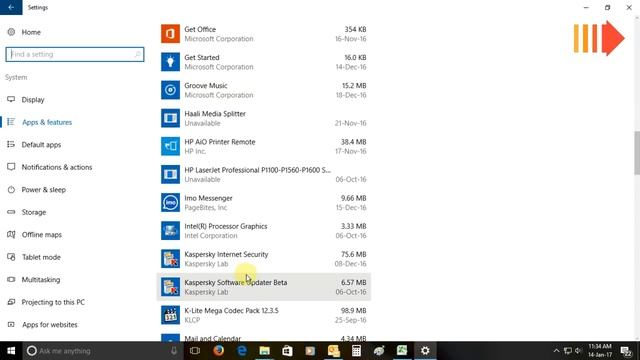Select the Mail and Calendar entry
Viewport: 640px width, 360px height.
(213, 338)
